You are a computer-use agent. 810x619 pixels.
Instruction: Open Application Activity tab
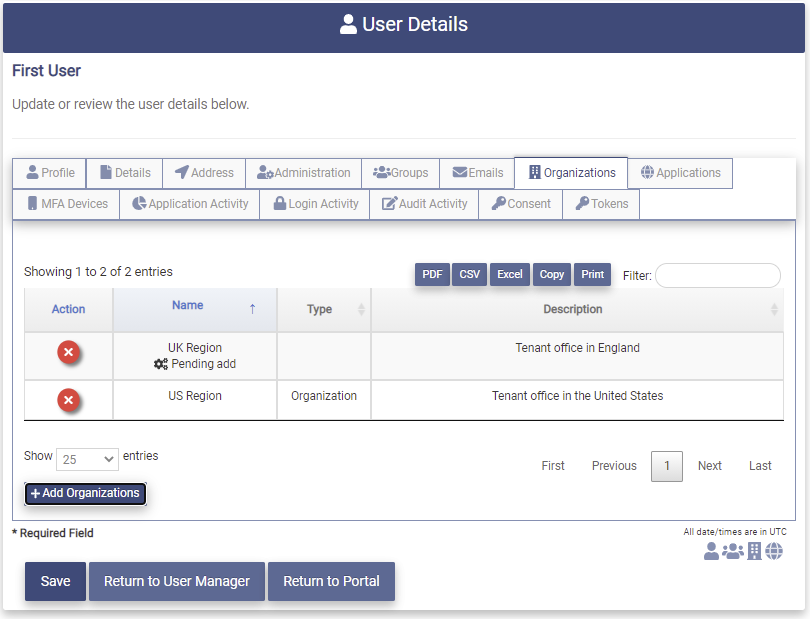pyautogui.click(x=190, y=204)
